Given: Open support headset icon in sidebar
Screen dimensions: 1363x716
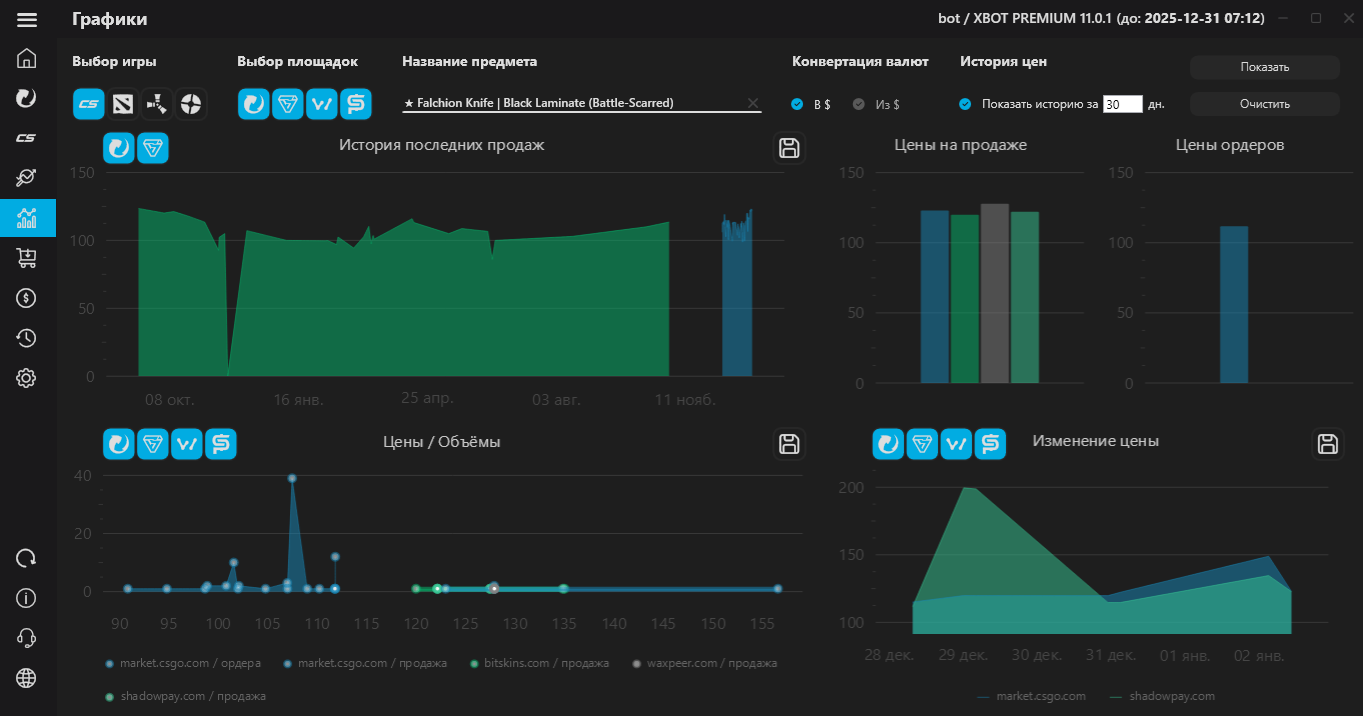Looking at the screenshot, I should coord(27,638).
